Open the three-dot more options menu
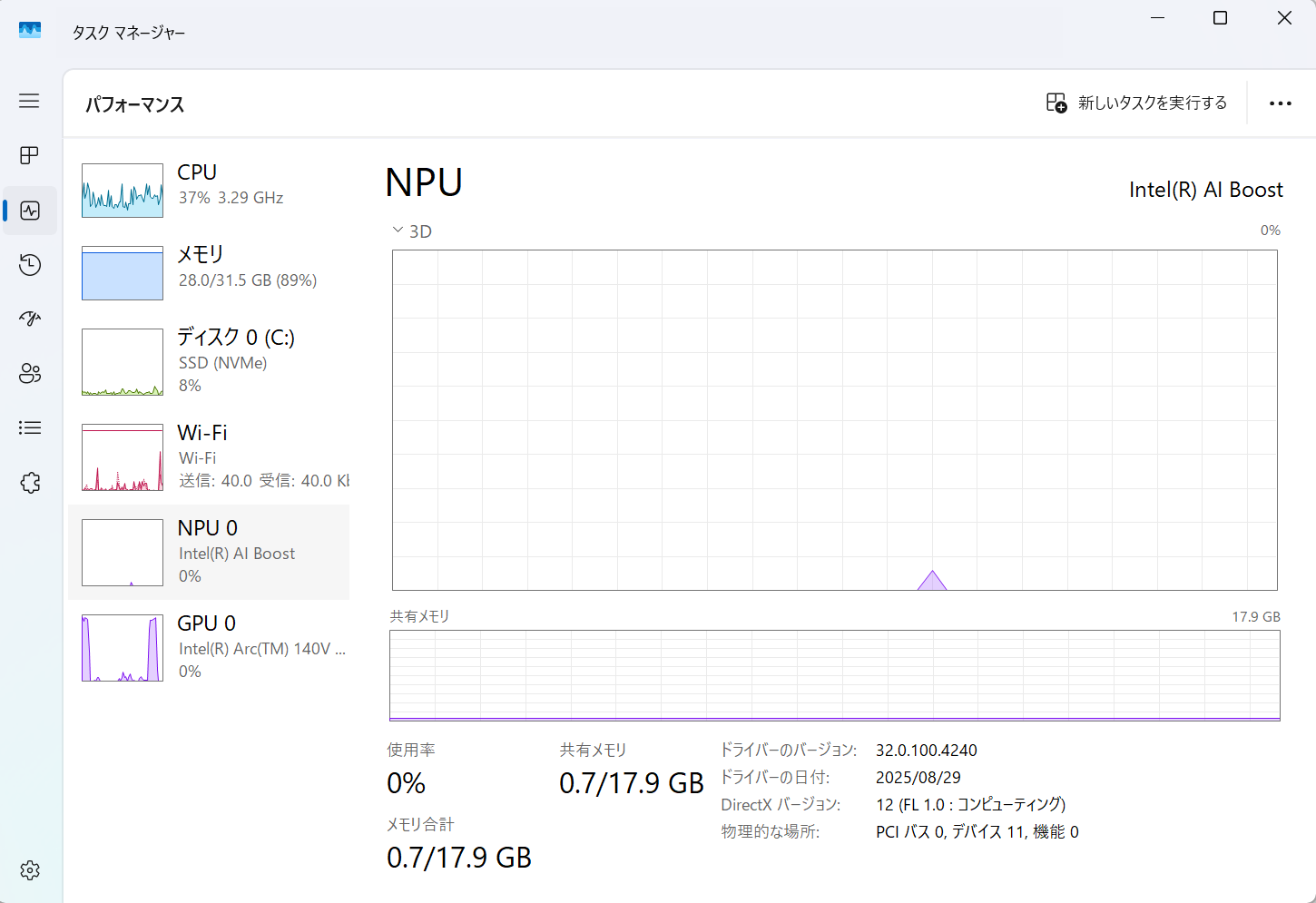Image resolution: width=1316 pixels, height=903 pixels. coord(1281,103)
